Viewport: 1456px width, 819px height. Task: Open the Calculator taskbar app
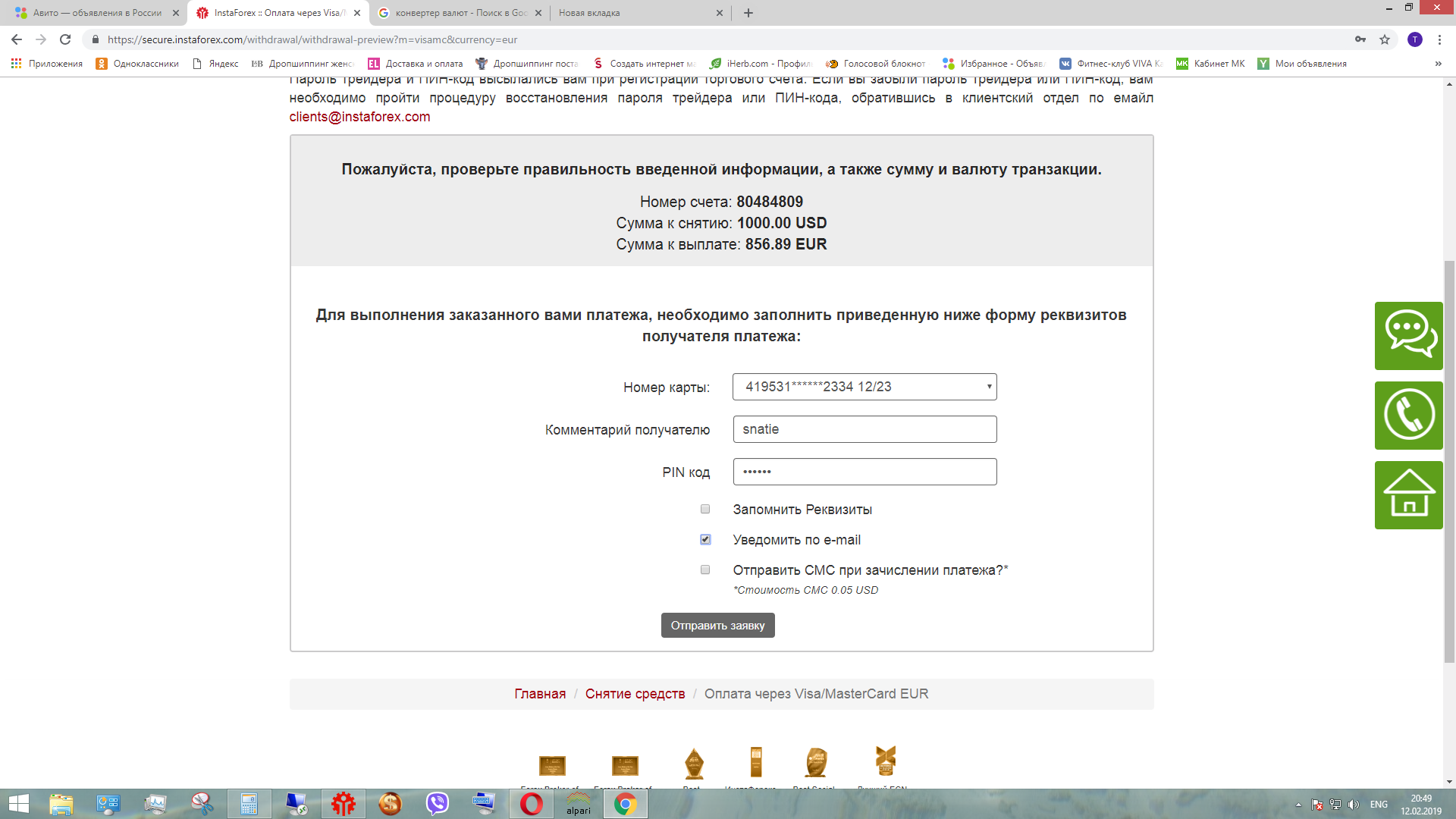(x=249, y=804)
